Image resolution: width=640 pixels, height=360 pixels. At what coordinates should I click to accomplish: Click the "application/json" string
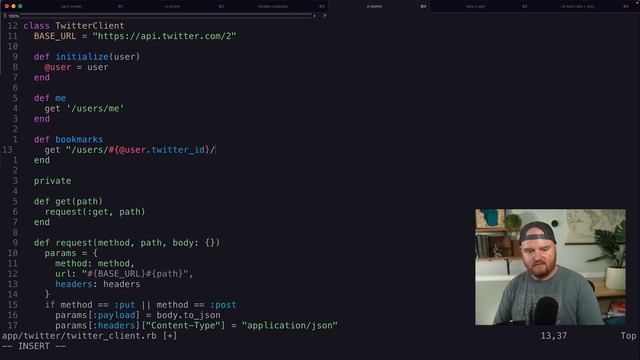point(289,326)
